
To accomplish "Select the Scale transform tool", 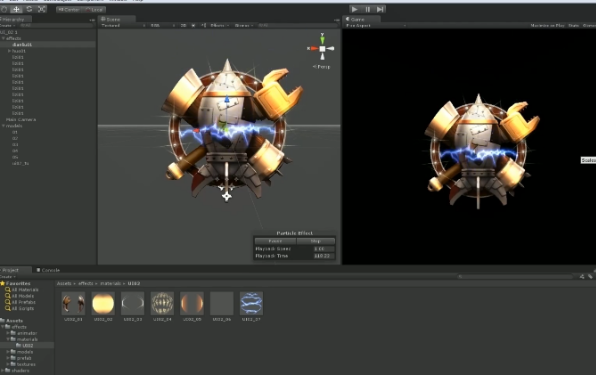I will coord(41,9).
